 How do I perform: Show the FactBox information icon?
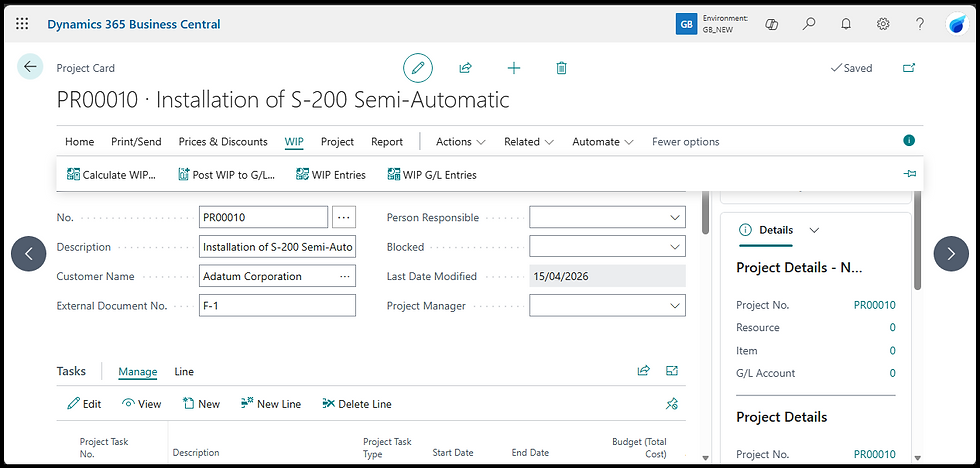point(909,141)
